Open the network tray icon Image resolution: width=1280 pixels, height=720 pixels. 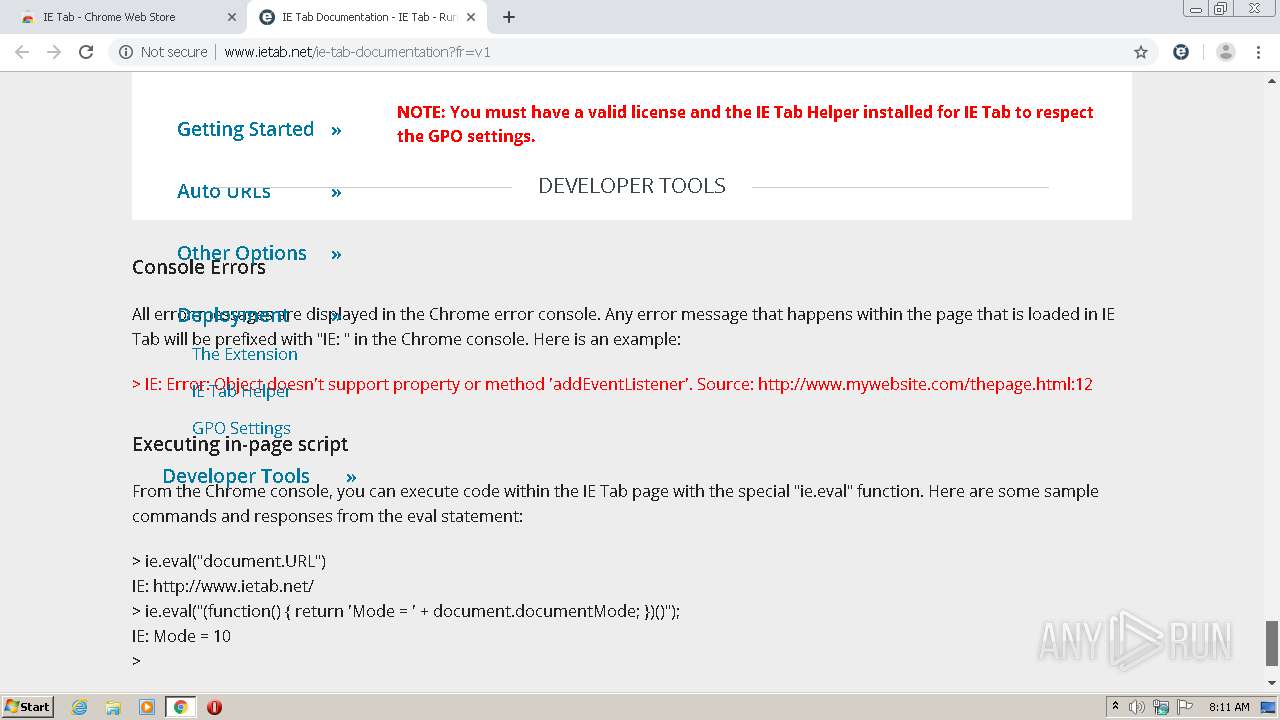click(1161, 707)
